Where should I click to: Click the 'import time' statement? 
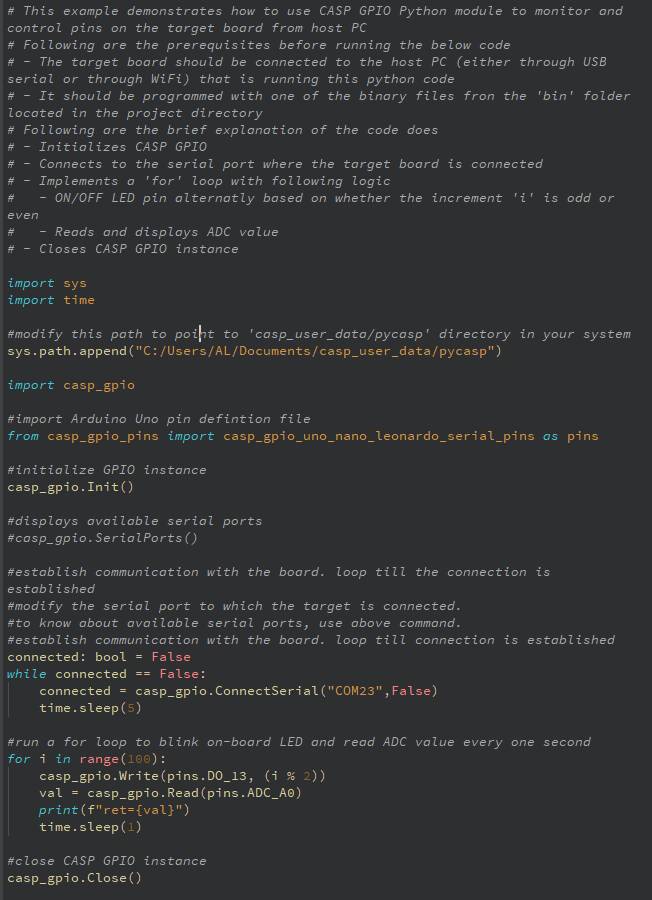(51, 300)
